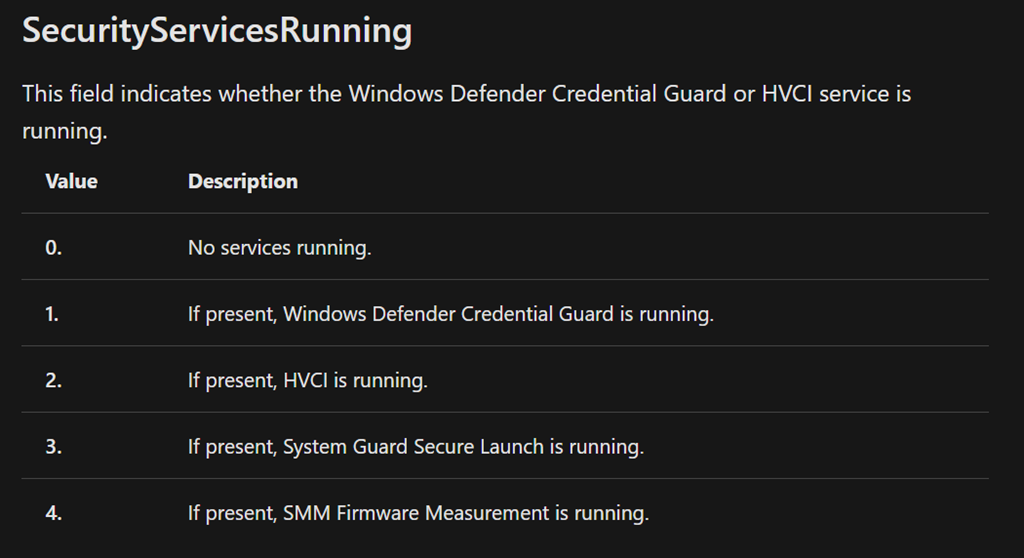Viewport: 1024px width, 558px height.
Task: Click value "4." in the table
Action: point(54,513)
